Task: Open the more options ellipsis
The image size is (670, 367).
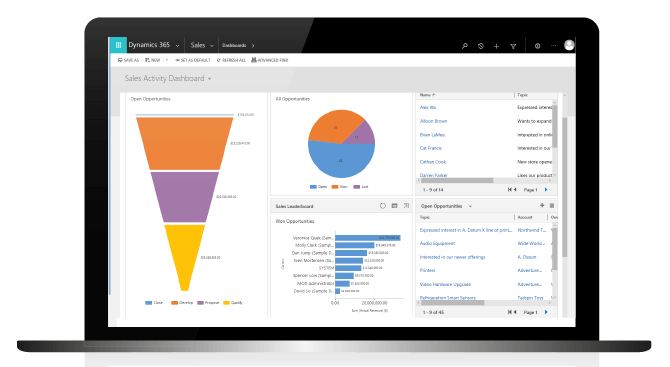Action: [x=553, y=45]
